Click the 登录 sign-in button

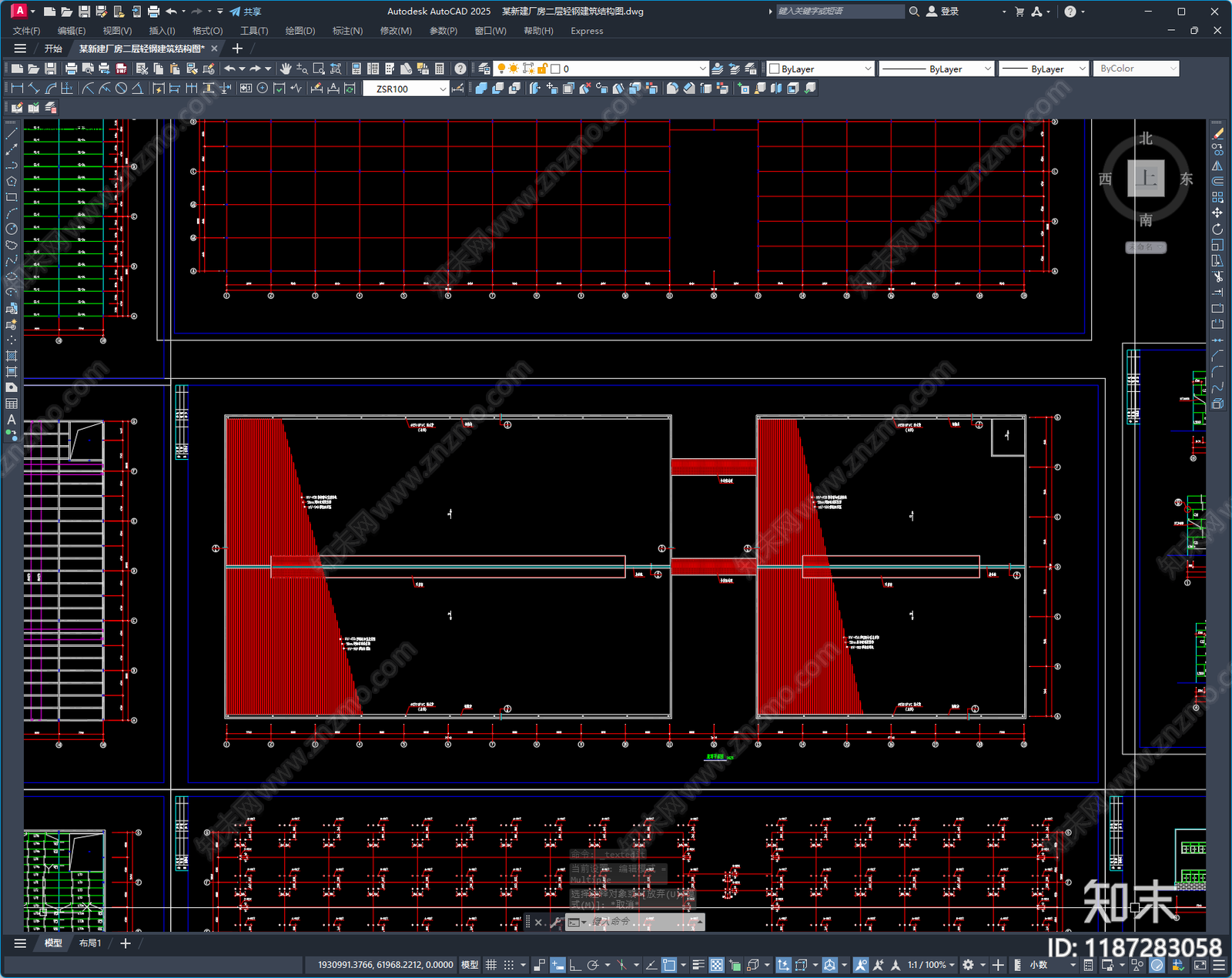pyautogui.click(x=942, y=12)
